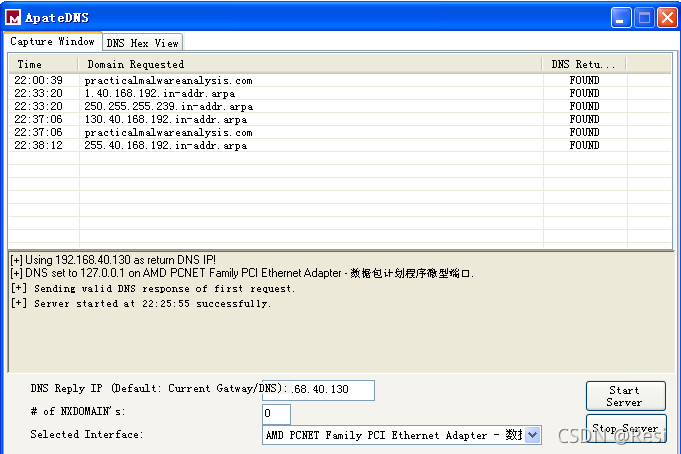The height and width of the screenshot is (454, 681).
Task: Click the ApateDNS title bar app icon
Action: point(13,17)
